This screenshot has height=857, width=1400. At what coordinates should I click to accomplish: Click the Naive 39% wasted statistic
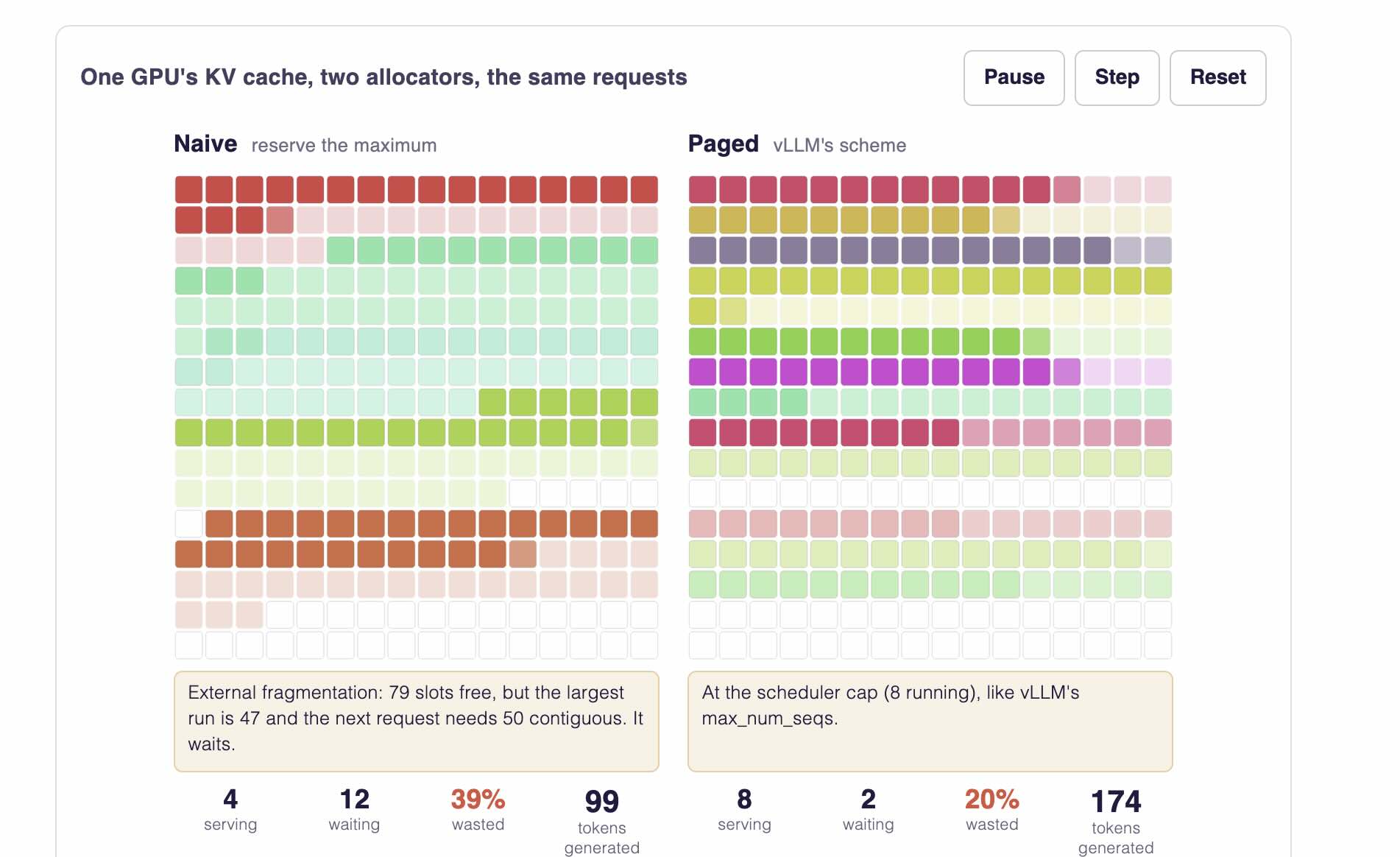pos(478,809)
